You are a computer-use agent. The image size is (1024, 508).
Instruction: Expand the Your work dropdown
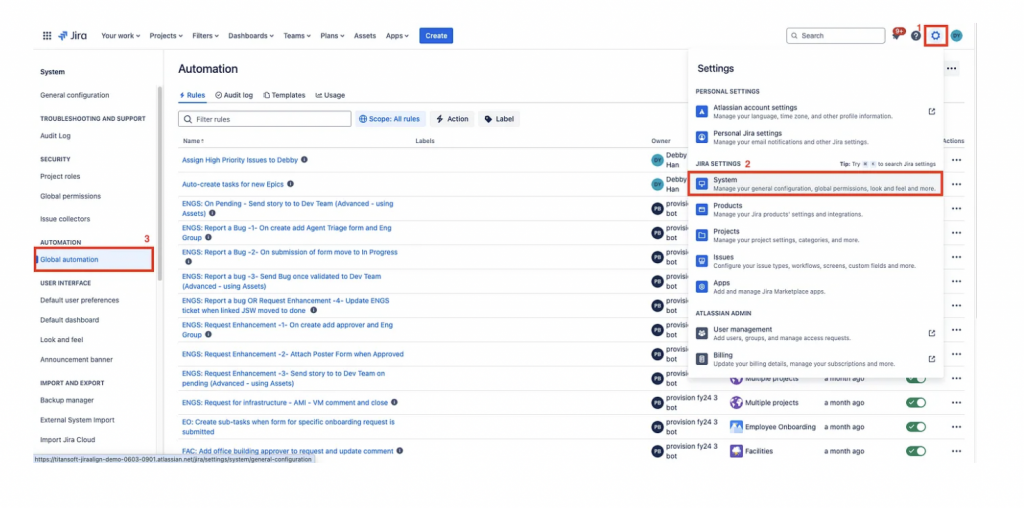click(121, 36)
